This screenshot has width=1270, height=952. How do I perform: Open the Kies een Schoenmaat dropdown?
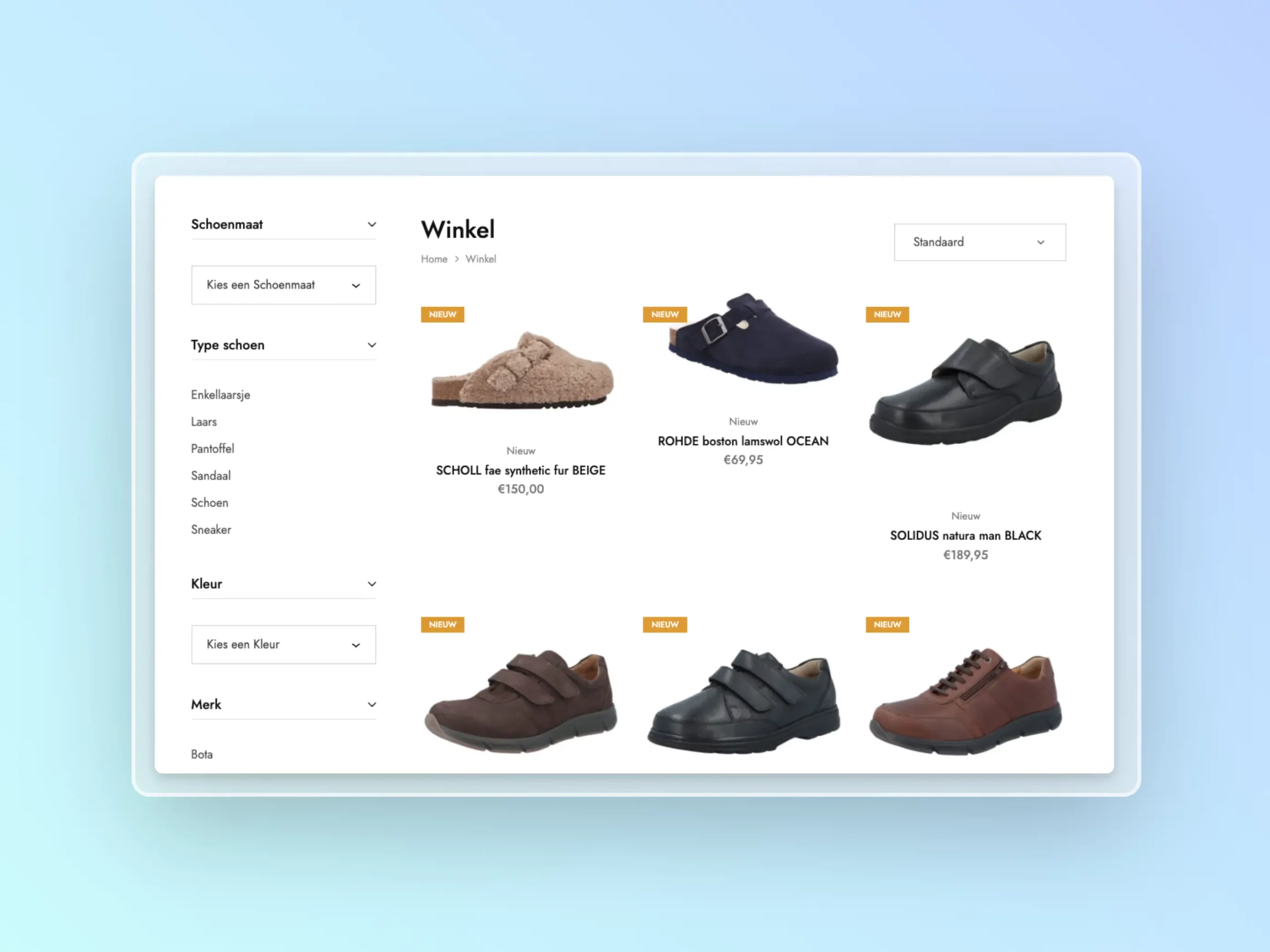click(283, 285)
